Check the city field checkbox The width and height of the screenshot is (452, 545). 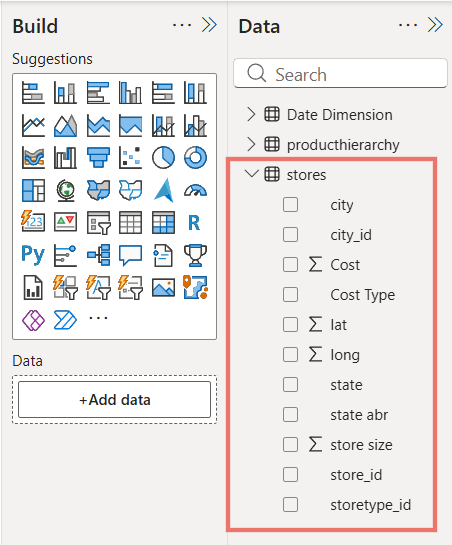[290, 205]
